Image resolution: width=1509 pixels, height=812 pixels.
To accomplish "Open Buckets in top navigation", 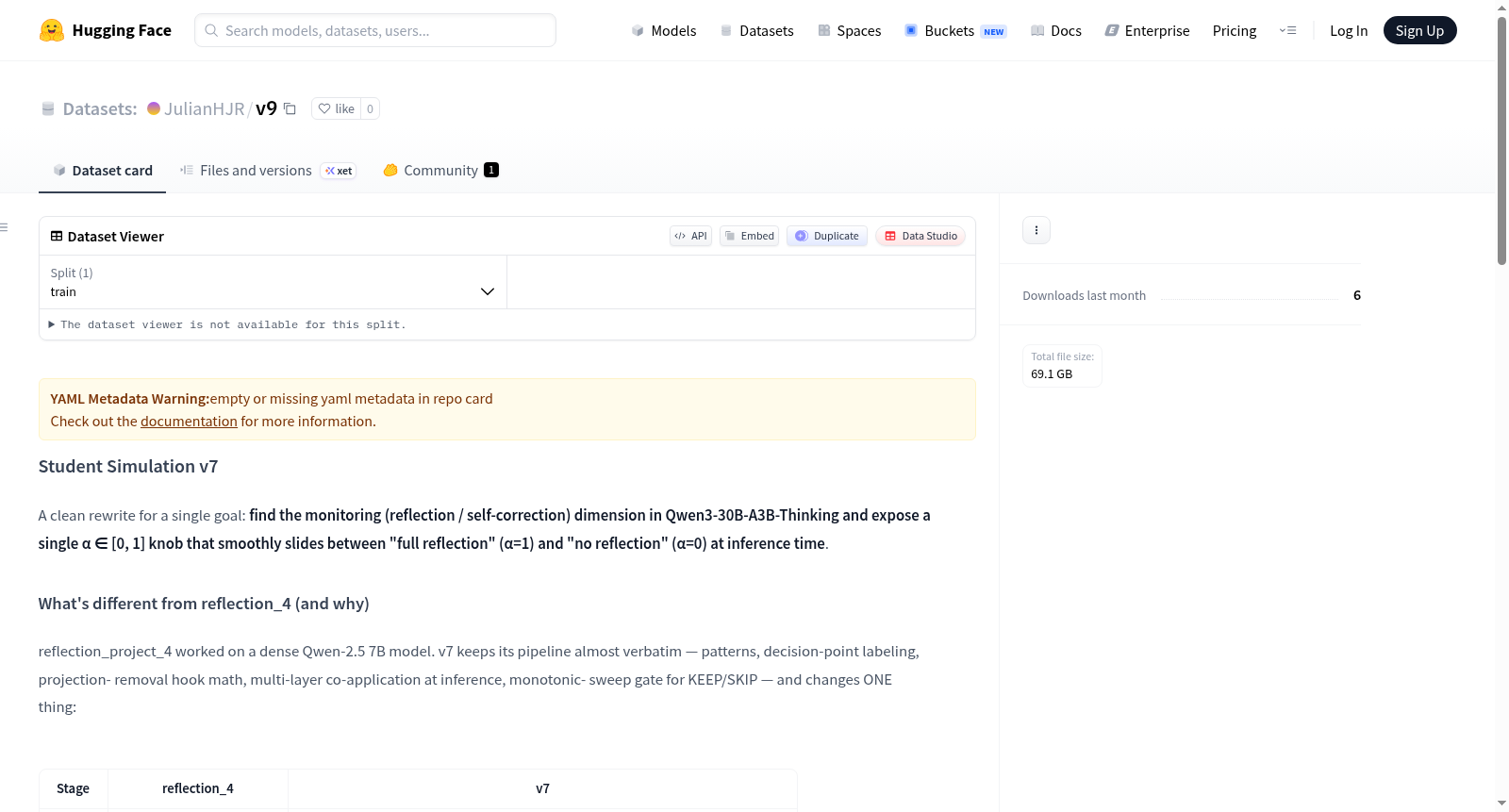I will coord(955,30).
